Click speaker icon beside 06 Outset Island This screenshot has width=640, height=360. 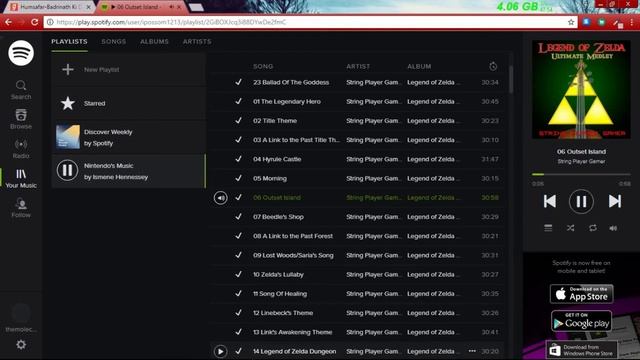pos(220,198)
